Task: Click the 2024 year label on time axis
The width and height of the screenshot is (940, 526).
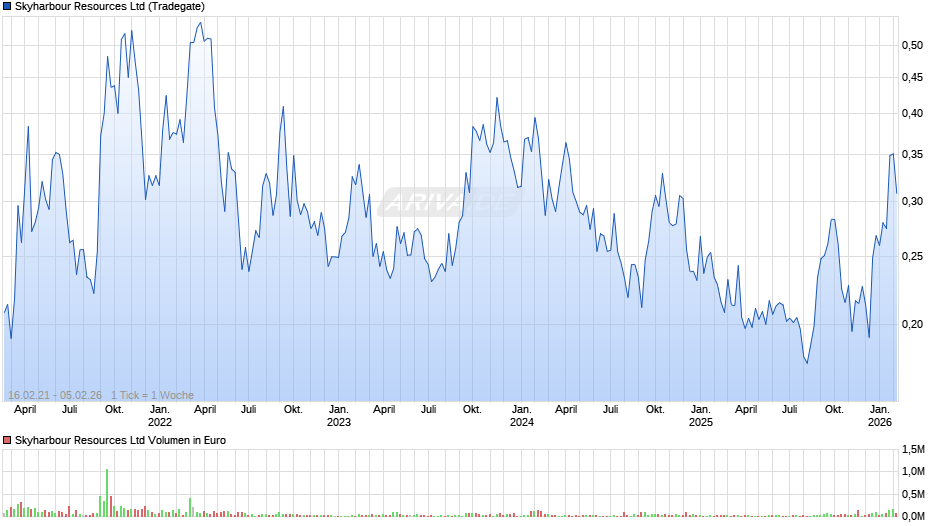Action: pos(522,422)
